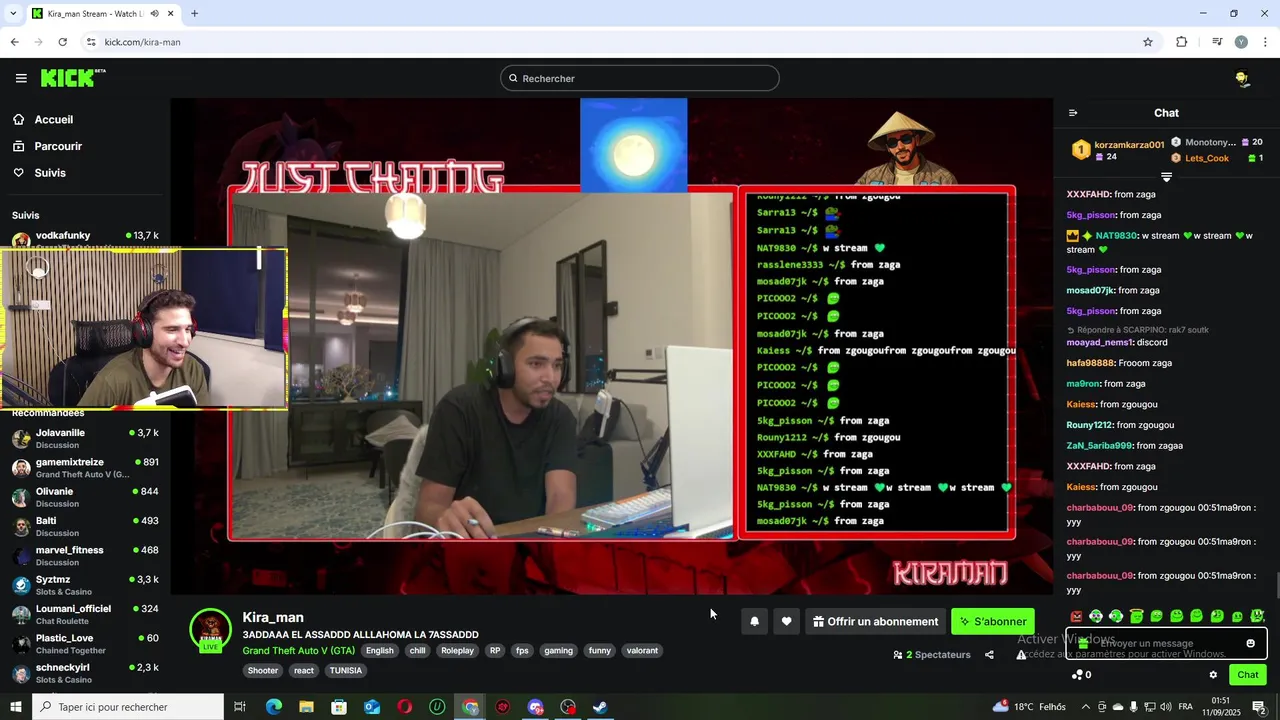The height and width of the screenshot is (720, 1280).
Task: Click gift icon in chat input
Action: tap(1083, 643)
